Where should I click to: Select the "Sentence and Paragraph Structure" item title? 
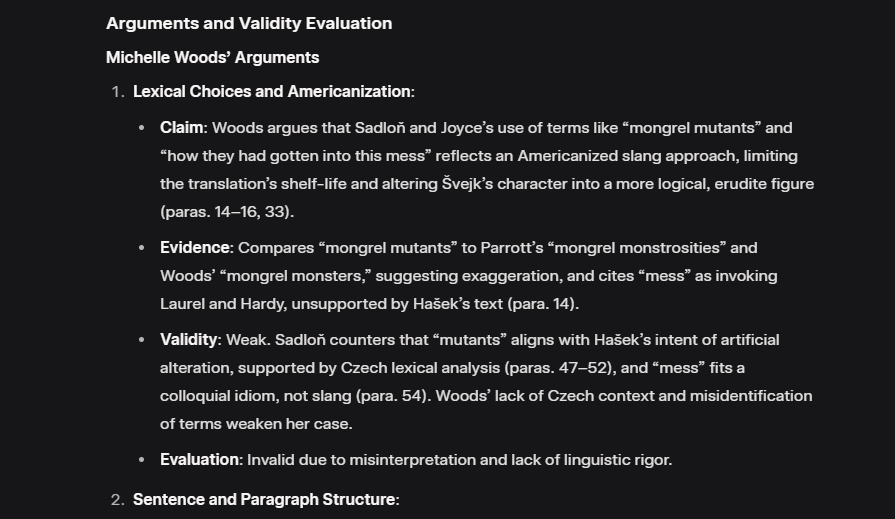pos(263,499)
